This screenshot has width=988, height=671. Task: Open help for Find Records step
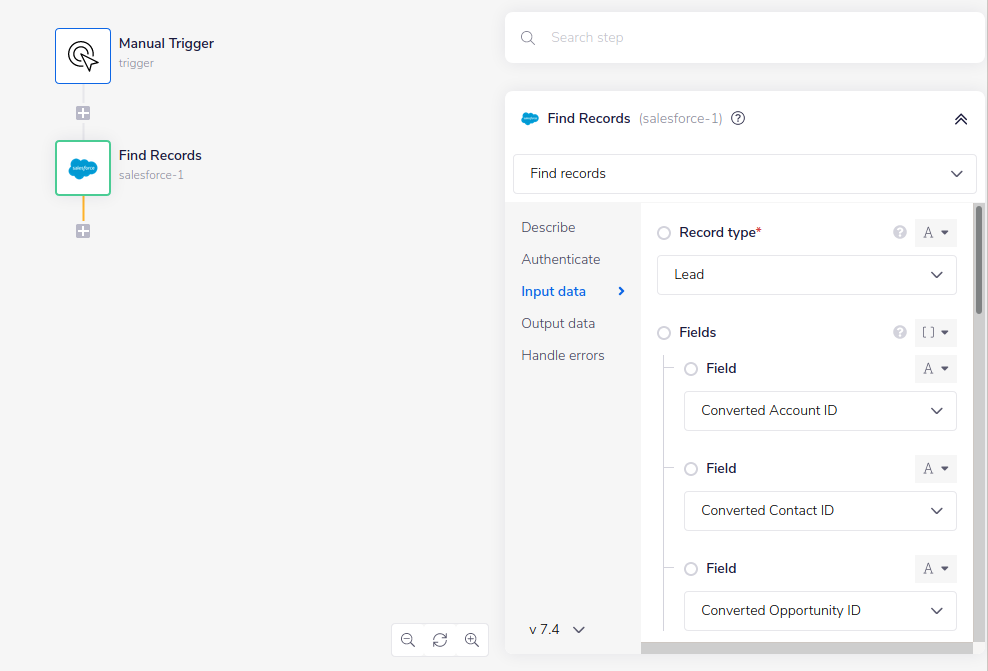click(x=737, y=118)
